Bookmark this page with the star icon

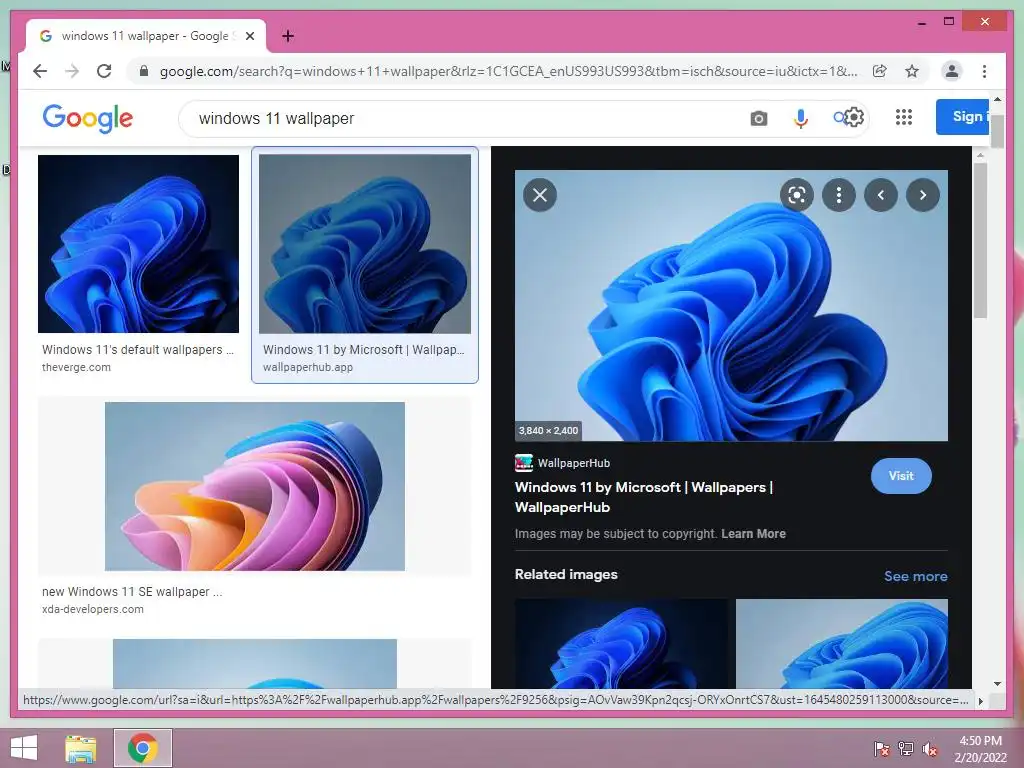click(x=912, y=71)
